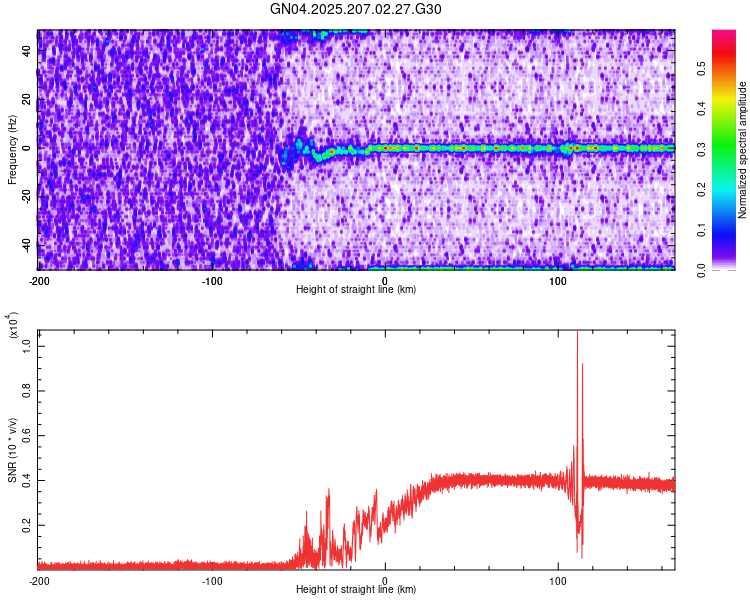Viewport: 750px width, 600px height.
Task: Click the 'Frequency (Hz)' axis label
Action: click(x=12, y=150)
